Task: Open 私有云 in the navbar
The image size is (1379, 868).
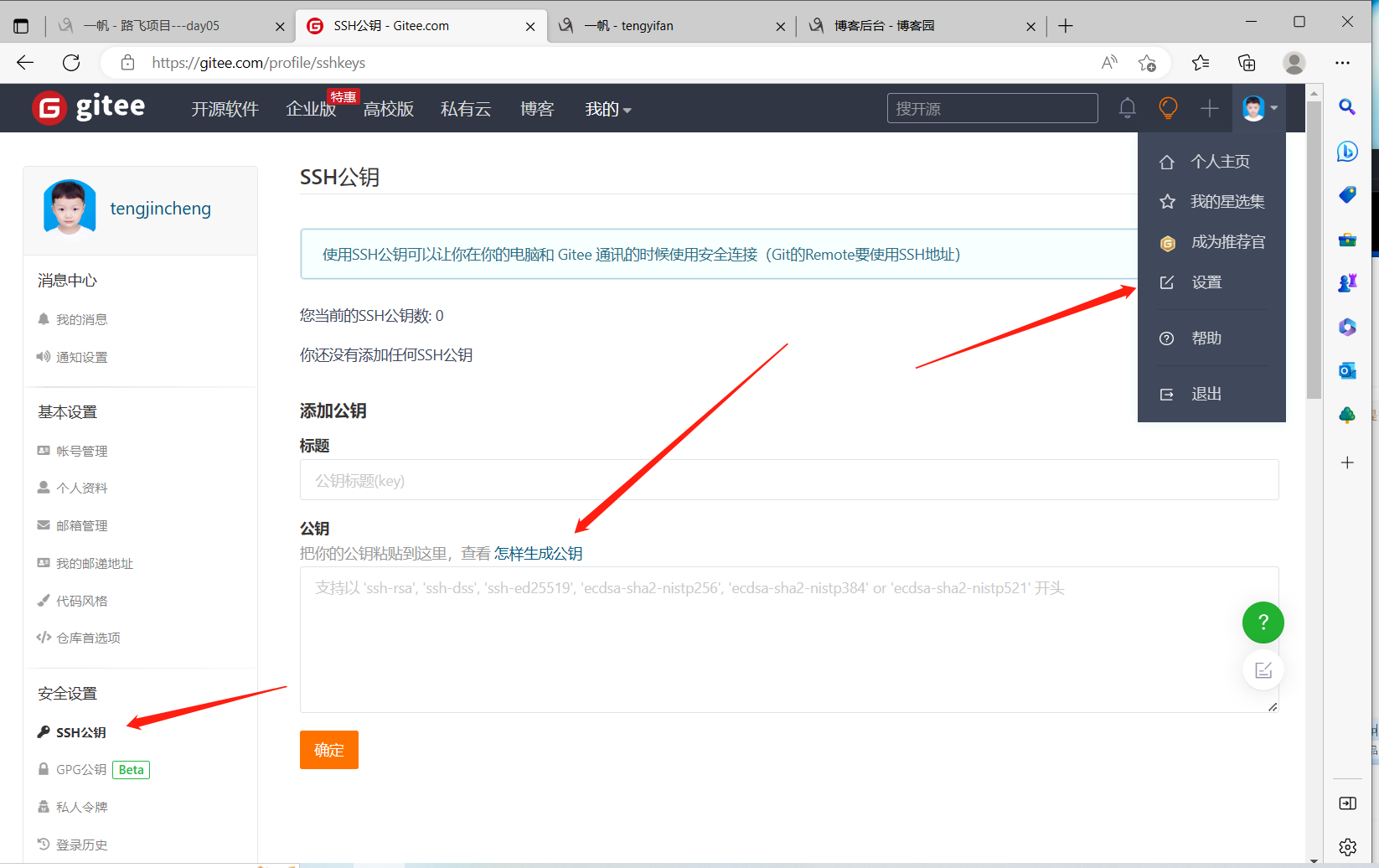Action: (x=466, y=109)
